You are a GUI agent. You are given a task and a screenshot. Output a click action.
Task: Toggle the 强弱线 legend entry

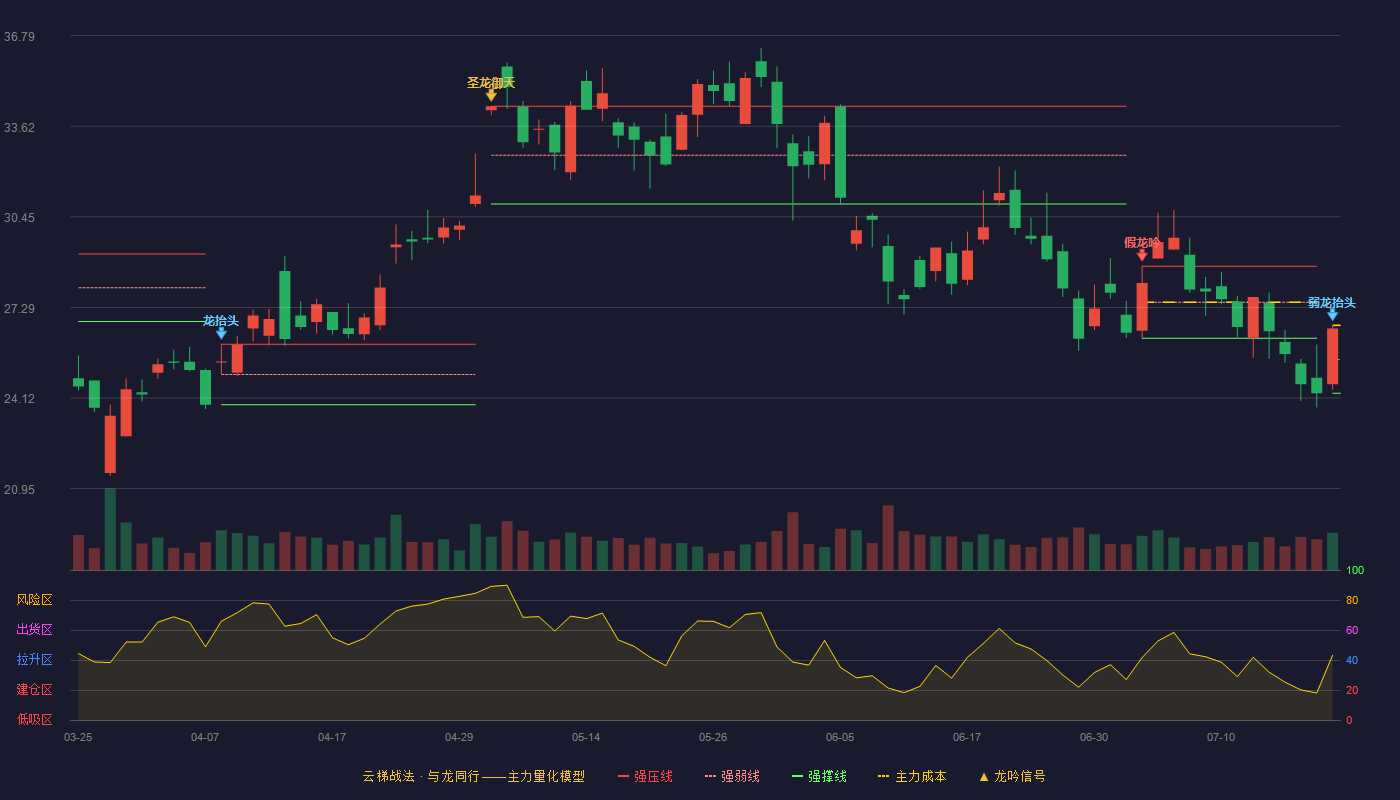pyautogui.click(x=732, y=776)
